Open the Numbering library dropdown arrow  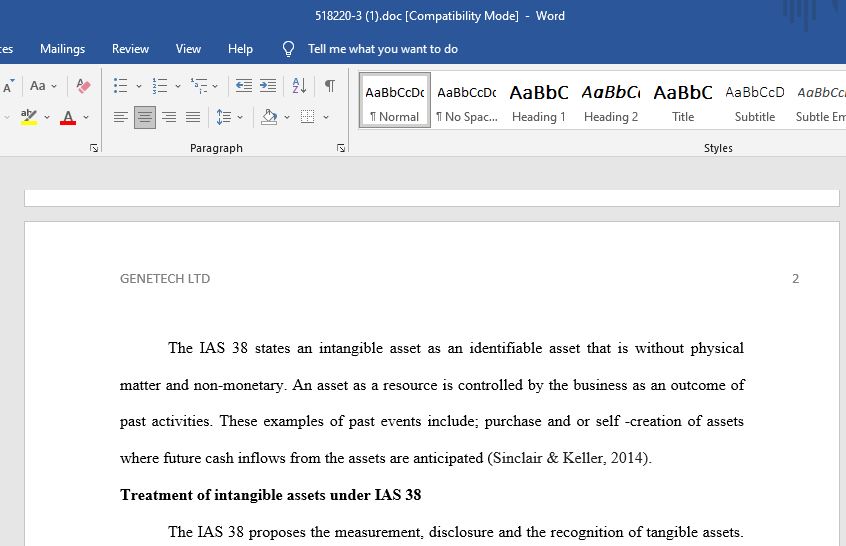click(x=178, y=86)
